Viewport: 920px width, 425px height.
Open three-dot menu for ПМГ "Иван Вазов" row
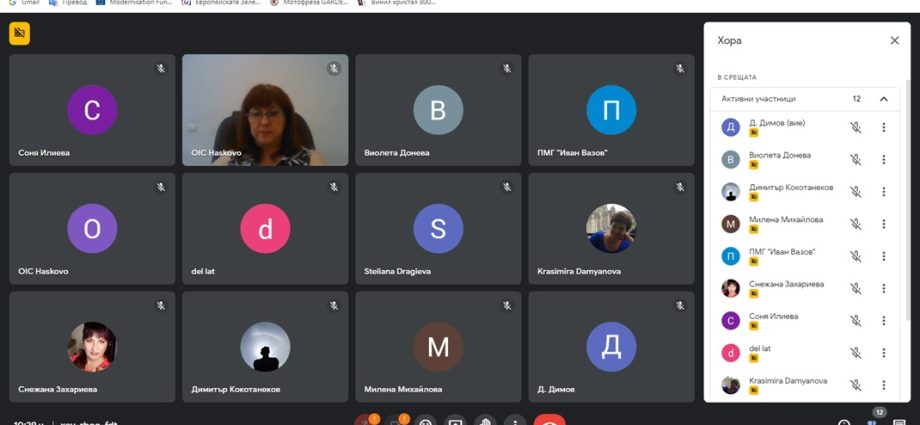pyautogui.click(x=884, y=257)
